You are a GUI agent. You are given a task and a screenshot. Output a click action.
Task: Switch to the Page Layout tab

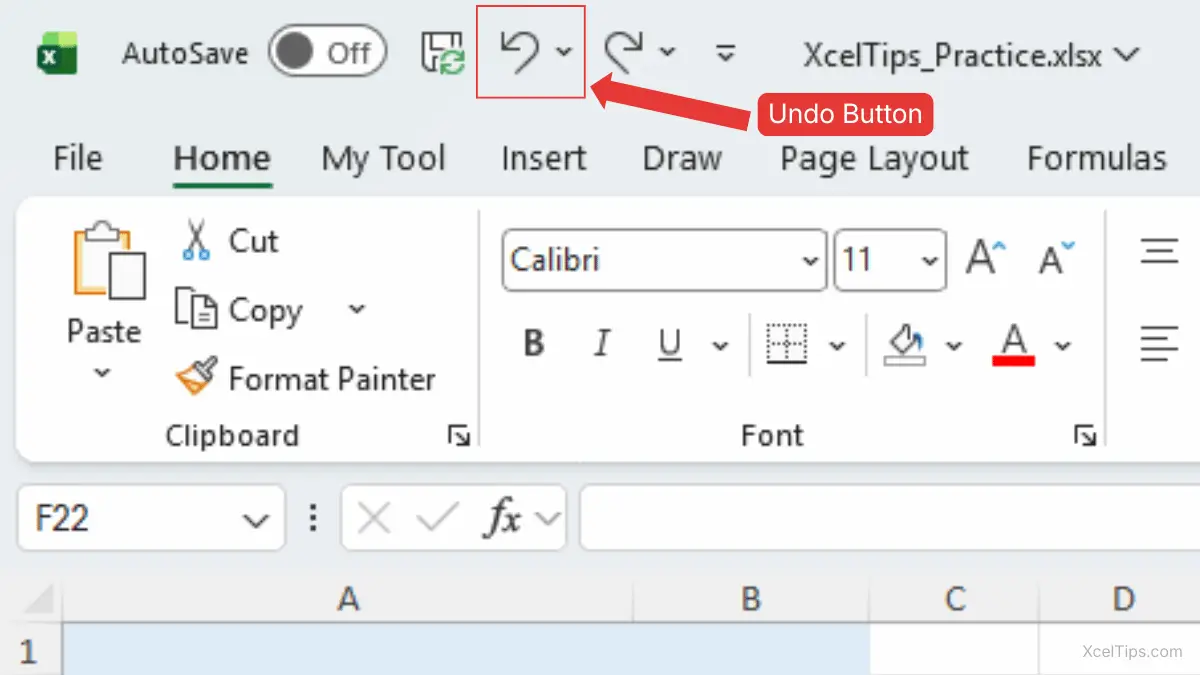tap(874, 159)
